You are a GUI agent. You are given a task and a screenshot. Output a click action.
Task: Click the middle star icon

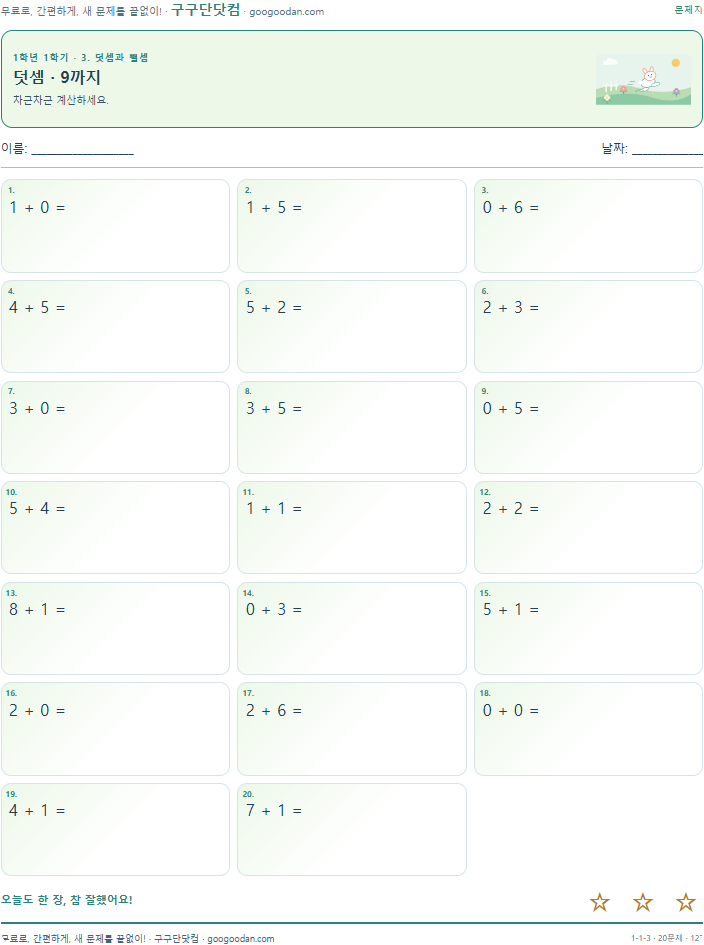[643, 902]
